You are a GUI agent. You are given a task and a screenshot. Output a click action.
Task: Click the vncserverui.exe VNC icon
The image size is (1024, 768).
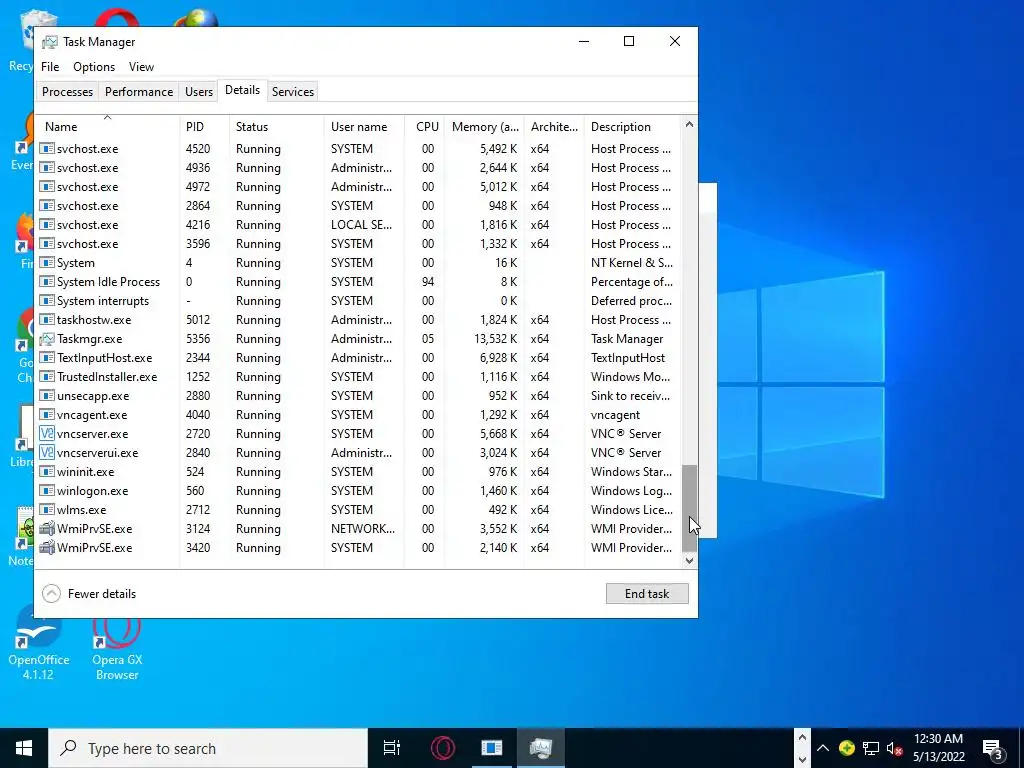46,453
